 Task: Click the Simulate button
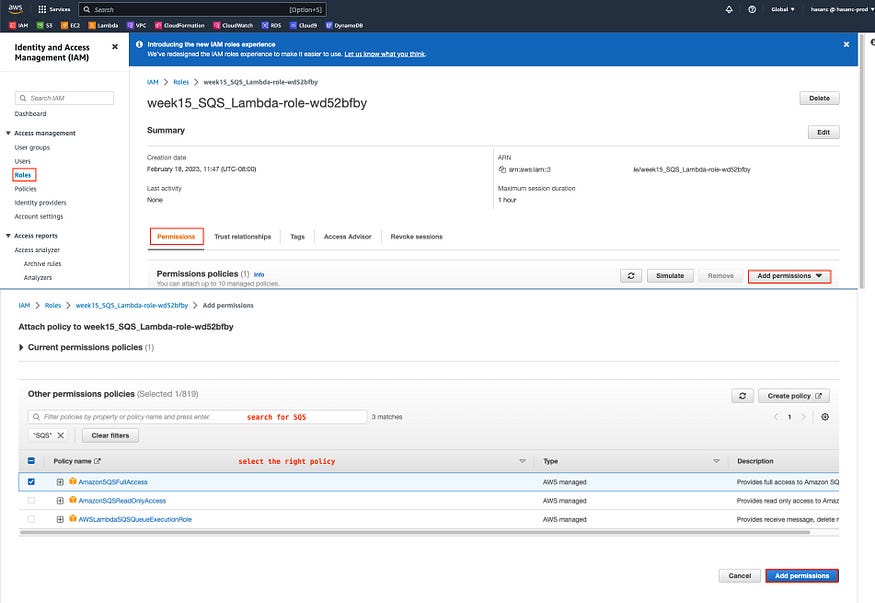pyautogui.click(x=670, y=276)
